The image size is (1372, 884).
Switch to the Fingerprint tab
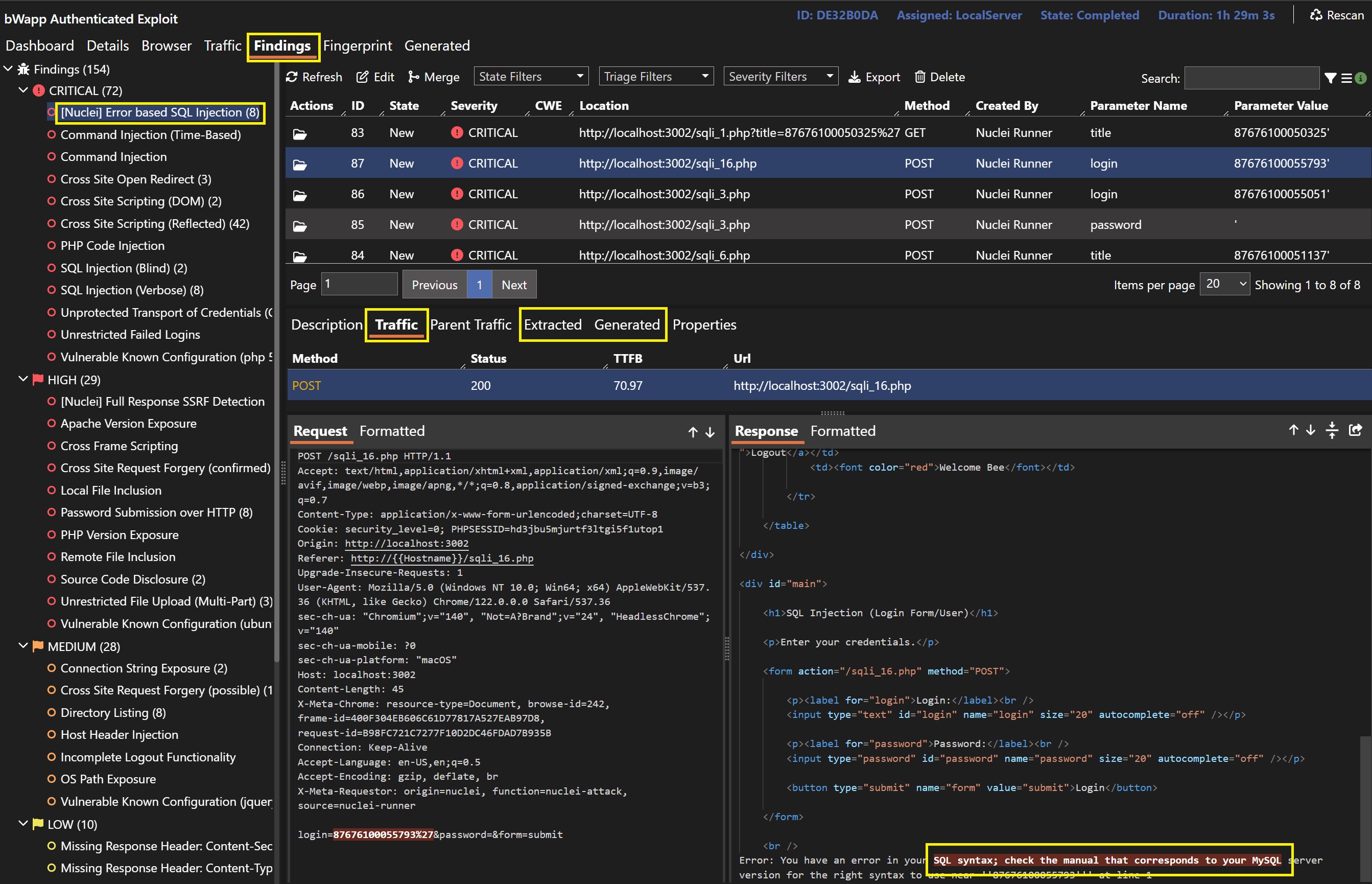point(357,45)
